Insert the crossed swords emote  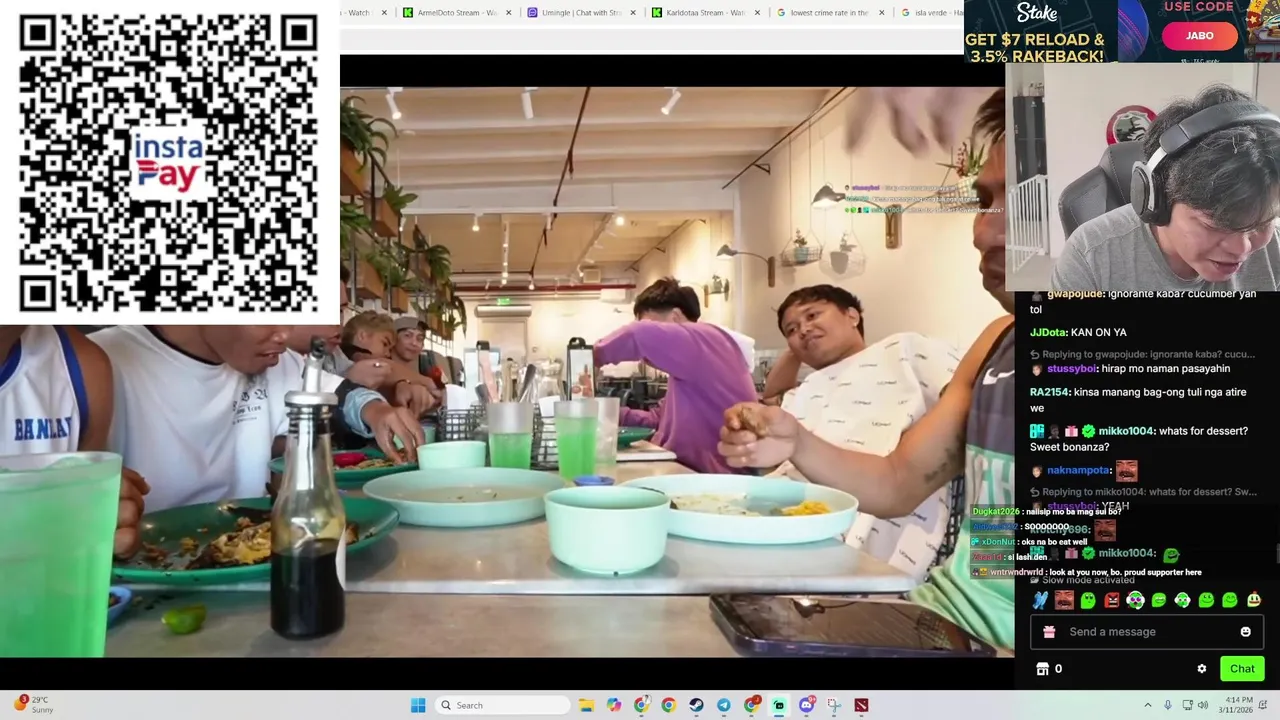[x=1040, y=600]
